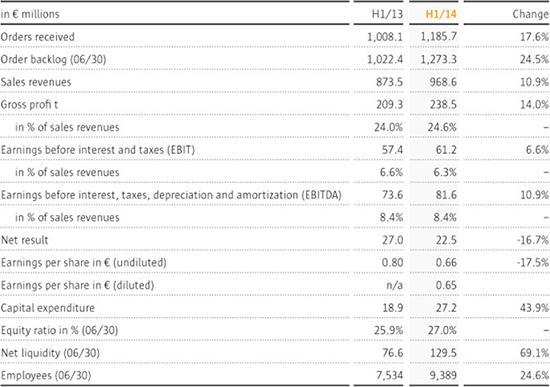This screenshot has height=387, width=550.
Task: Click the H1/13 column header
Action: coord(387,14)
